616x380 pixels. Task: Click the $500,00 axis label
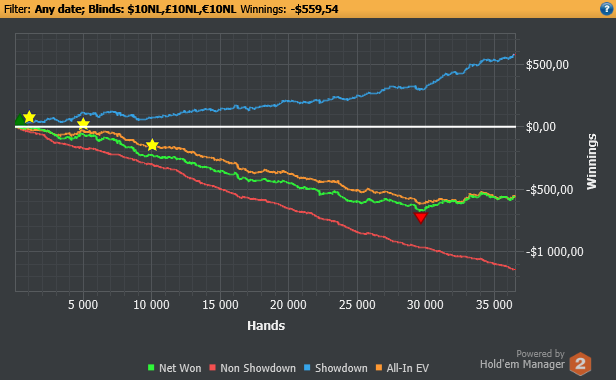[x=547, y=65]
